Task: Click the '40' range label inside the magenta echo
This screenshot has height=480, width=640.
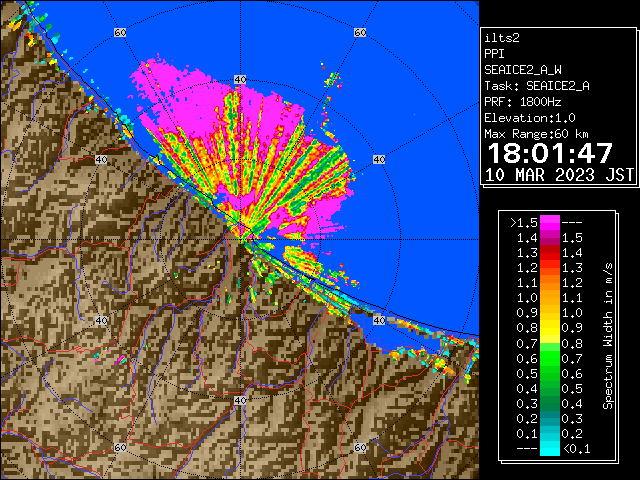Action: (x=240, y=80)
